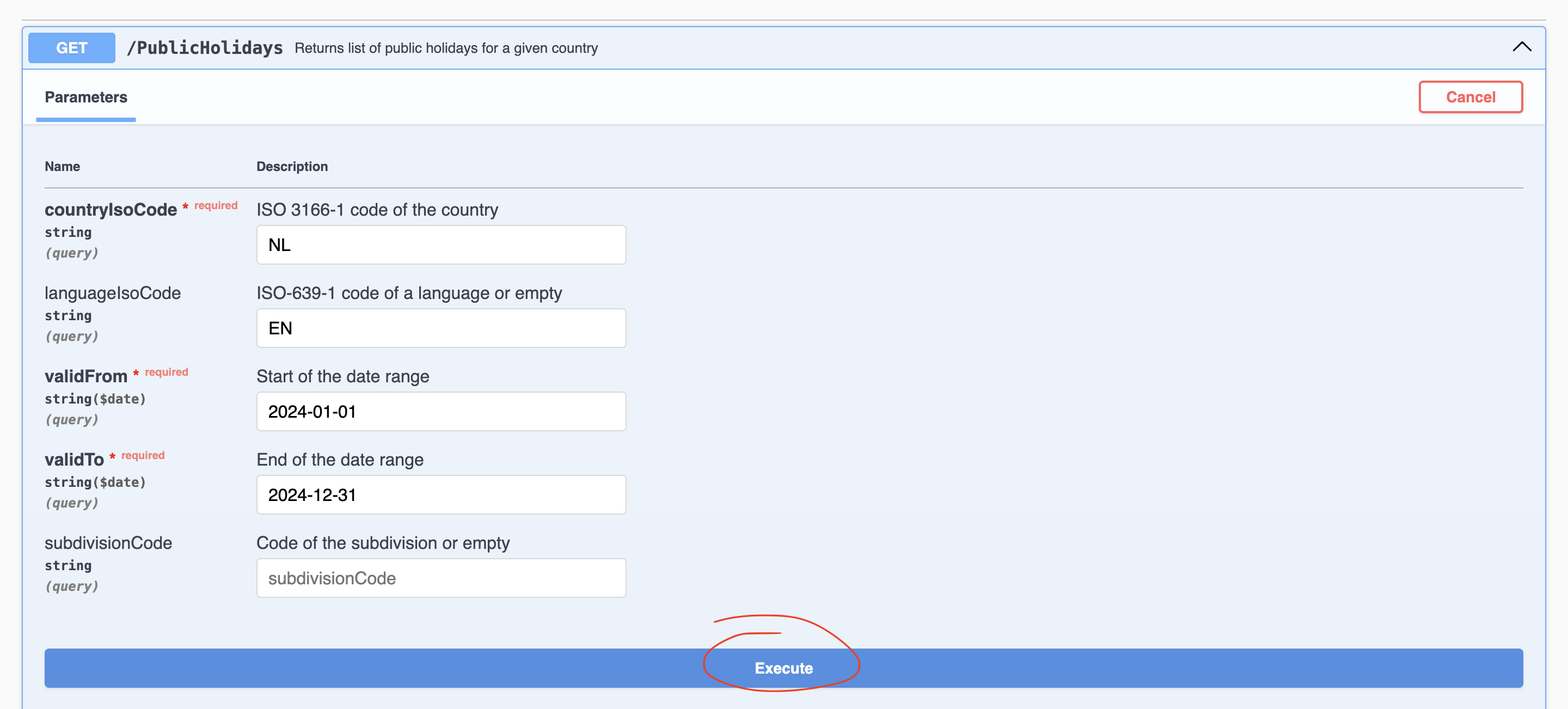Collapse the PublicHolidays operation using the chevron

(x=1522, y=46)
